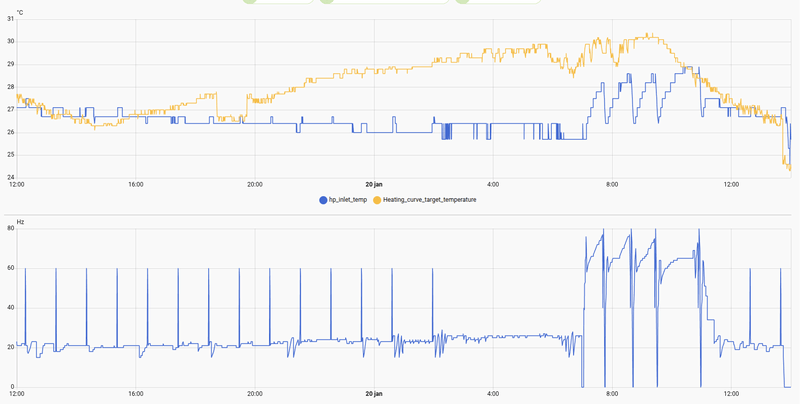800x404 pixels.
Task: Click 8:00 label under temperature chart
Action: point(612,185)
